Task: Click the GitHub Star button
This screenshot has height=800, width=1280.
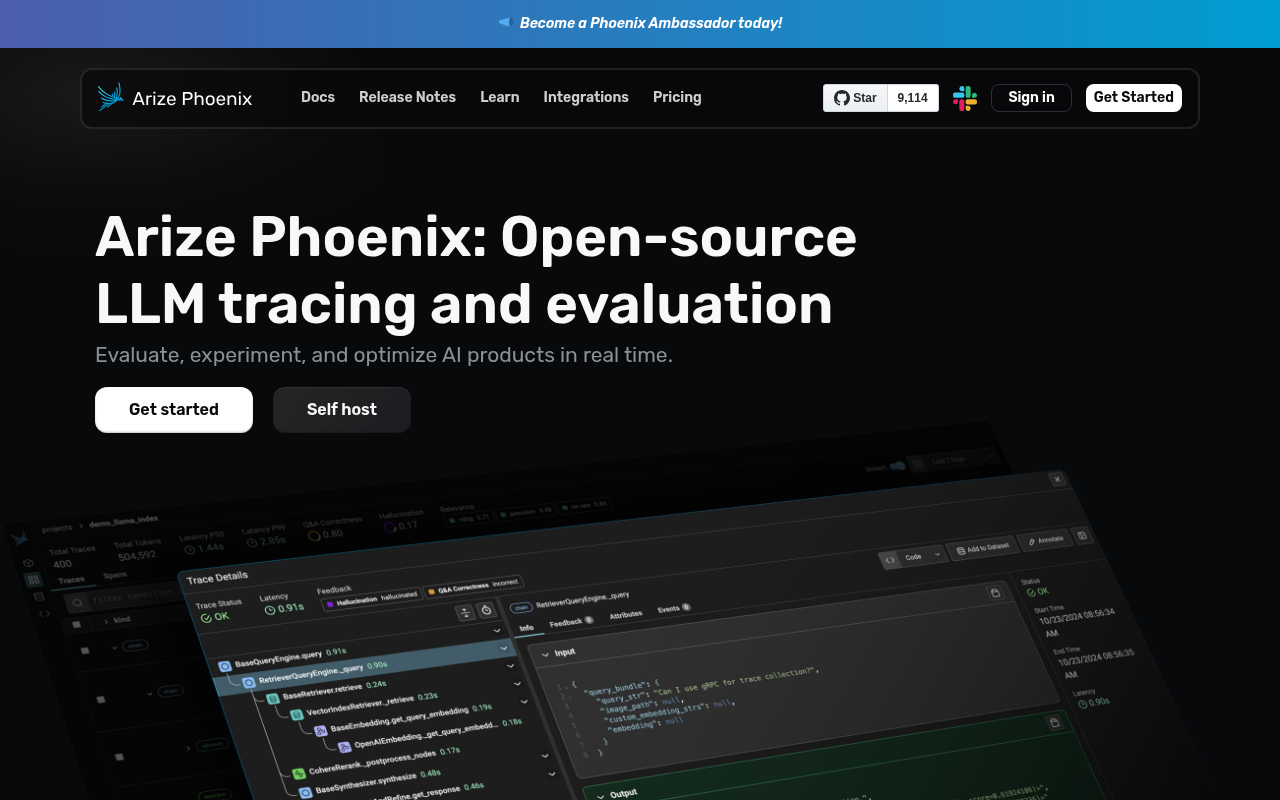Action: tap(855, 98)
